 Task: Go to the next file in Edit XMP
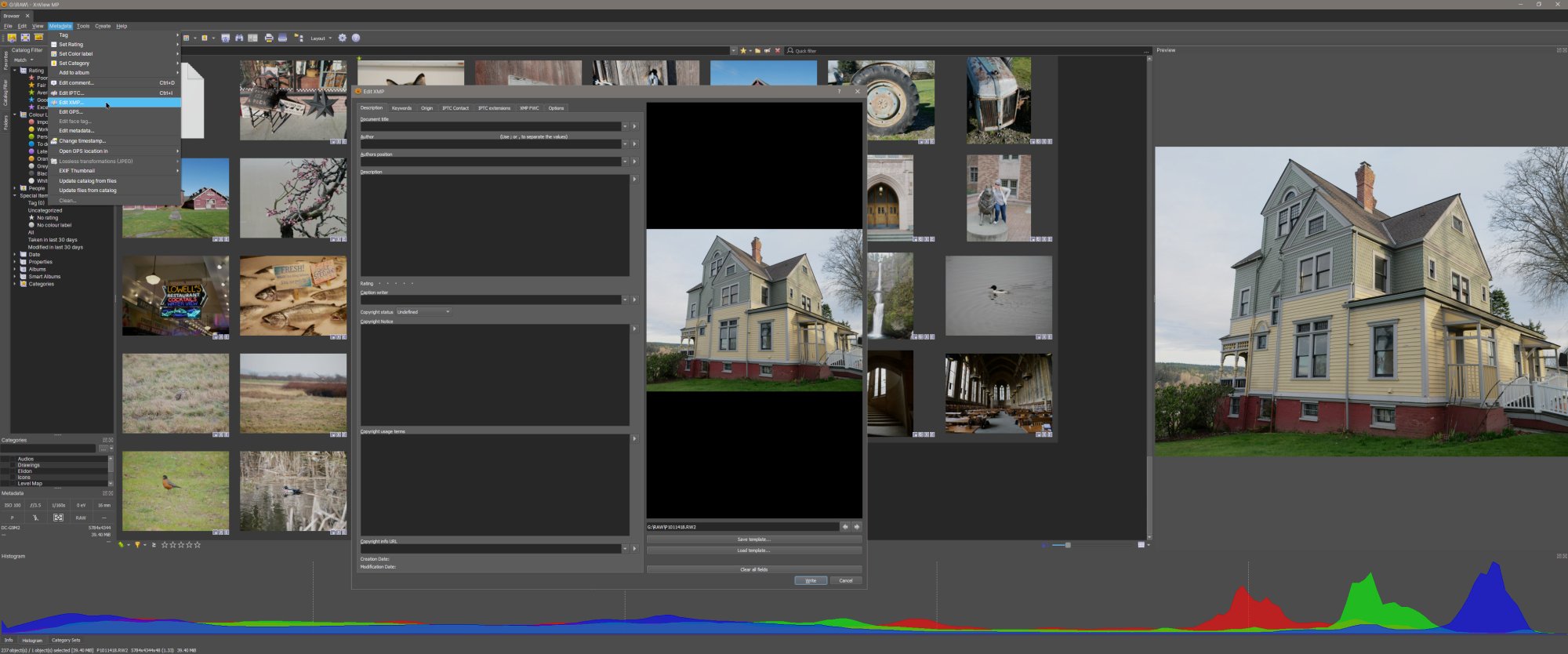coord(857,527)
